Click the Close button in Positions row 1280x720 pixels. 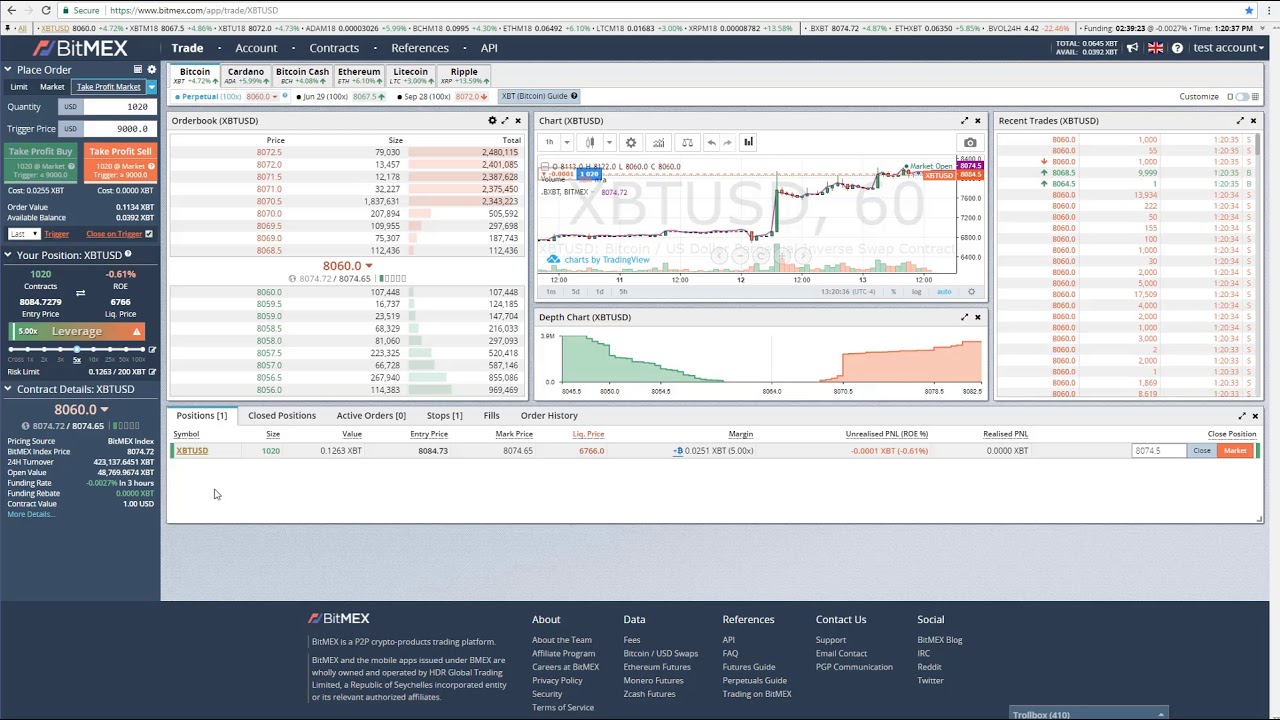(x=1202, y=451)
